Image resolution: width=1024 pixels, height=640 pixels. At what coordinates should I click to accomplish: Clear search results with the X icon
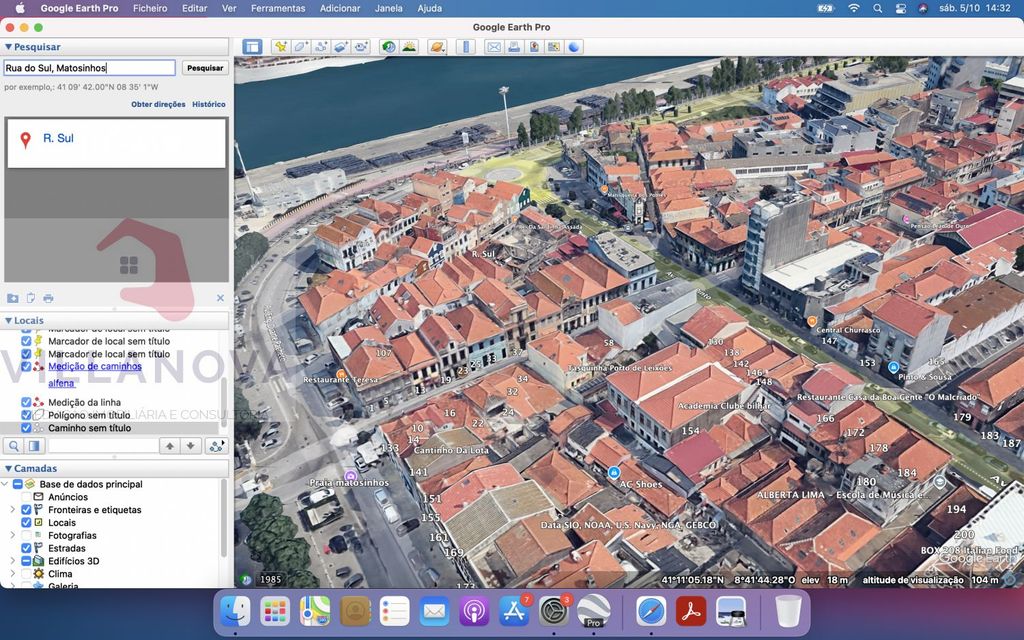(x=220, y=298)
